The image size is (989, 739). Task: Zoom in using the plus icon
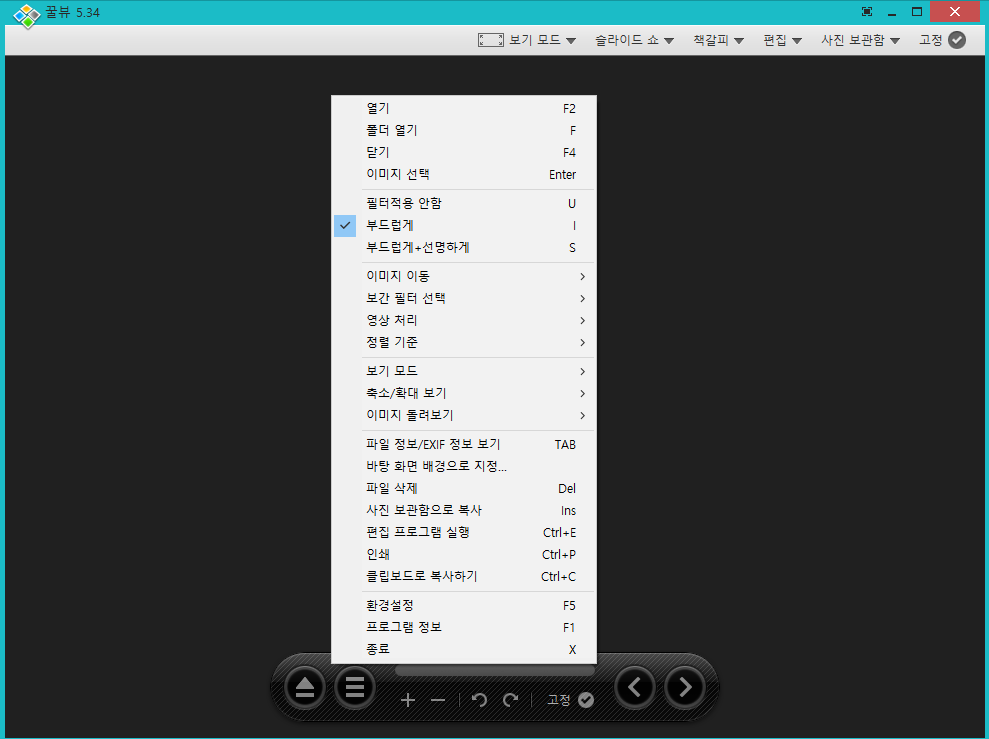(408, 700)
